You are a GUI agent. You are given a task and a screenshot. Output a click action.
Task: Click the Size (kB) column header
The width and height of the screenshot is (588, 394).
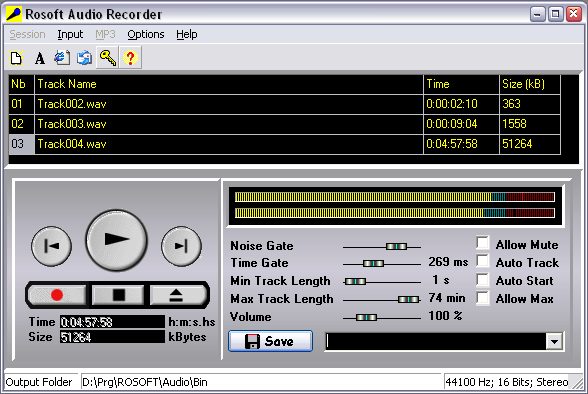coord(530,84)
